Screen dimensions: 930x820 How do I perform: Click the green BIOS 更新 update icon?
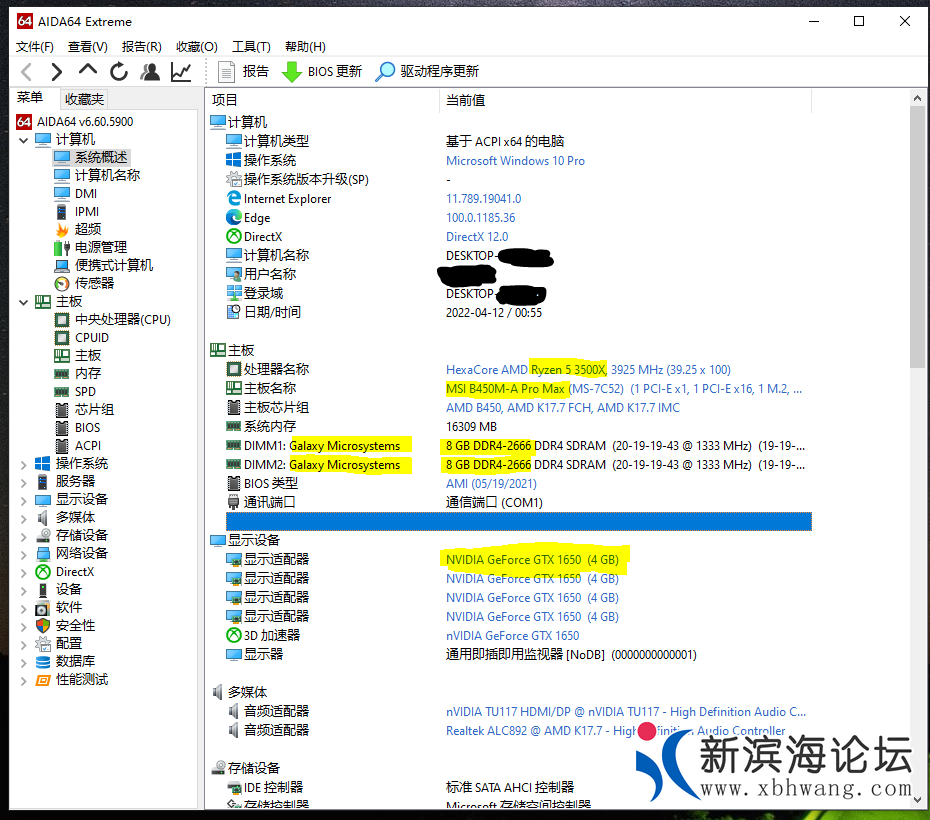pos(293,71)
